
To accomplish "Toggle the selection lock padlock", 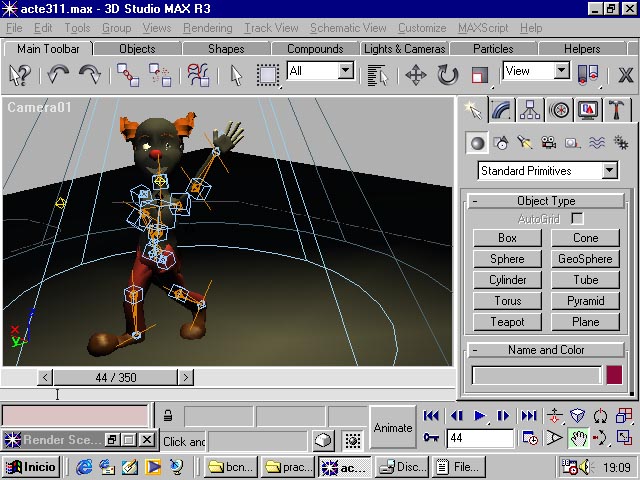I will (x=168, y=416).
